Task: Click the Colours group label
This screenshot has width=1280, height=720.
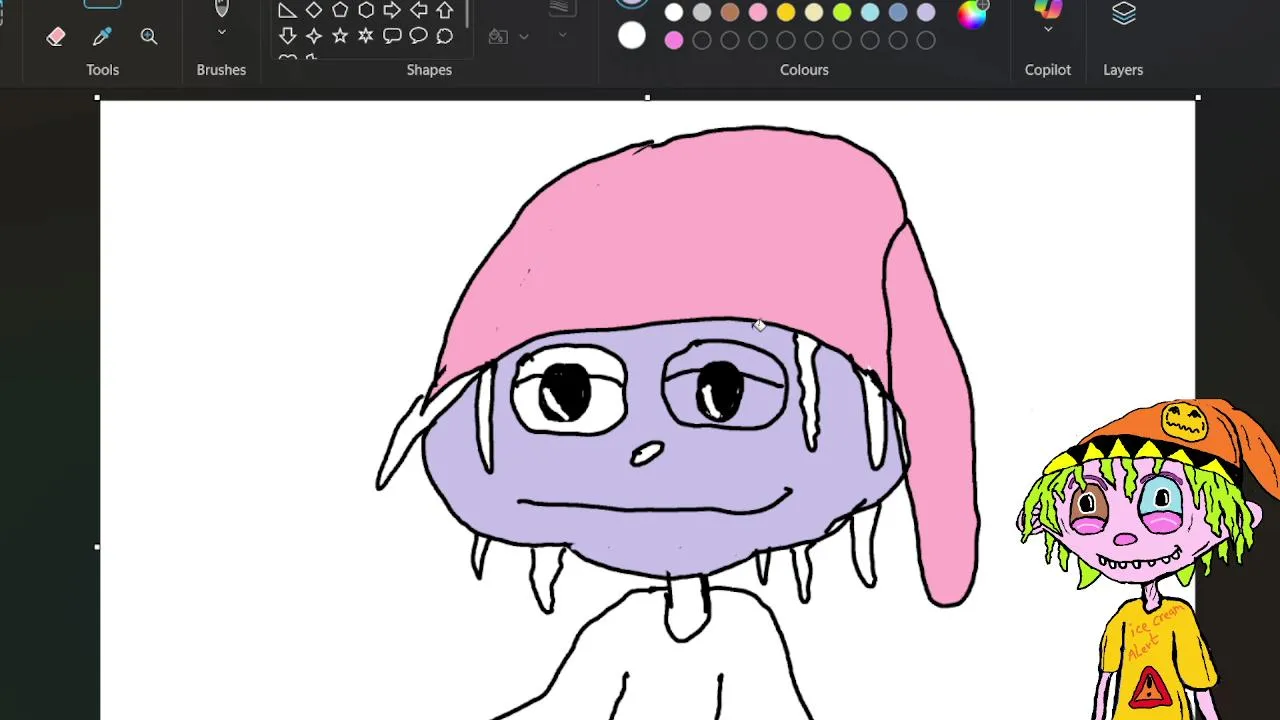Action: 804,70
